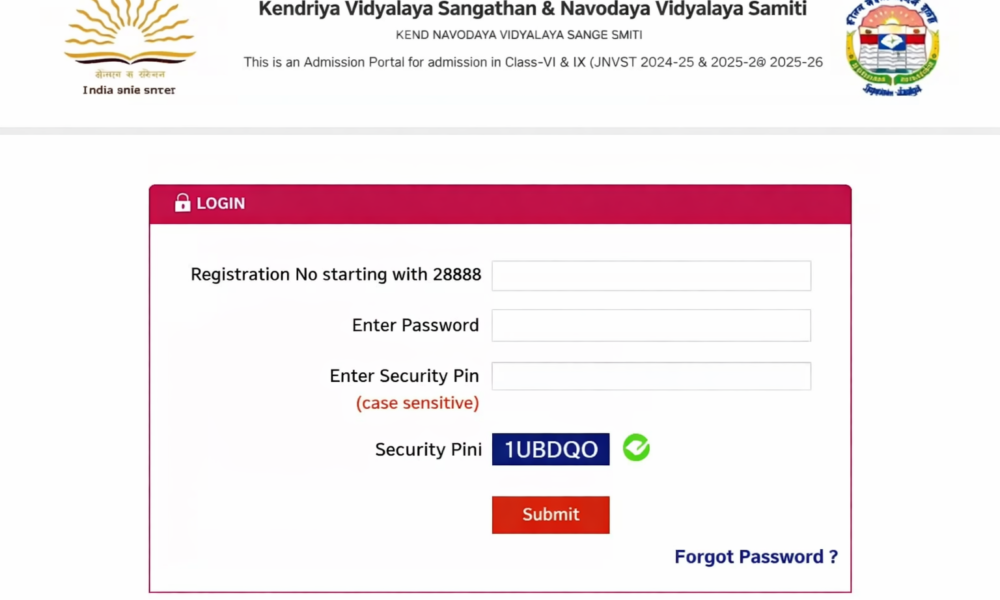Click the Kendriya Vidyalaya Sangathan page title
Viewport: 1000px width, 600px height.
pyautogui.click(x=532, y=10)
